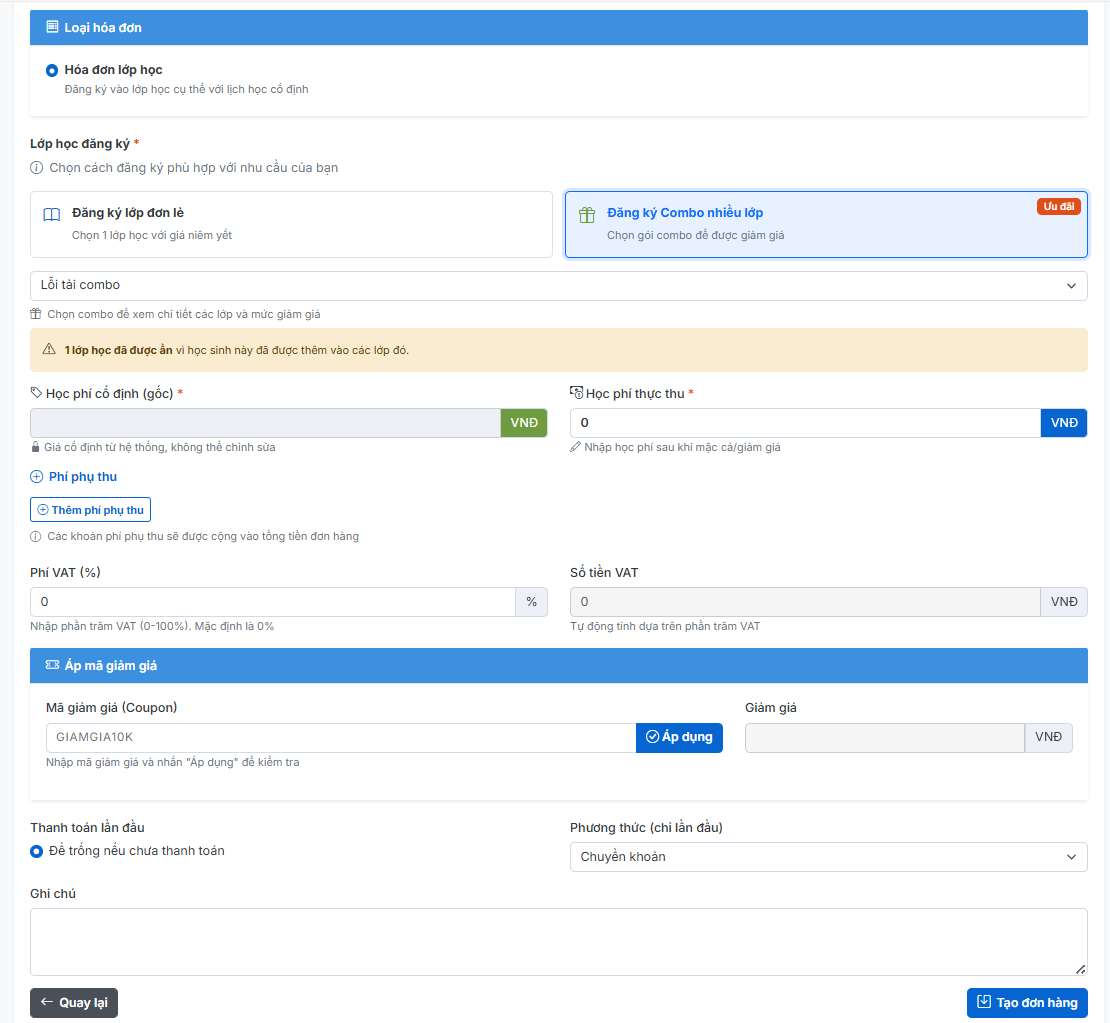This screenshot has height=1023, width=1110.
Task: Click the plus icon beside Phí phụ thu
Action: pos(37,477)
